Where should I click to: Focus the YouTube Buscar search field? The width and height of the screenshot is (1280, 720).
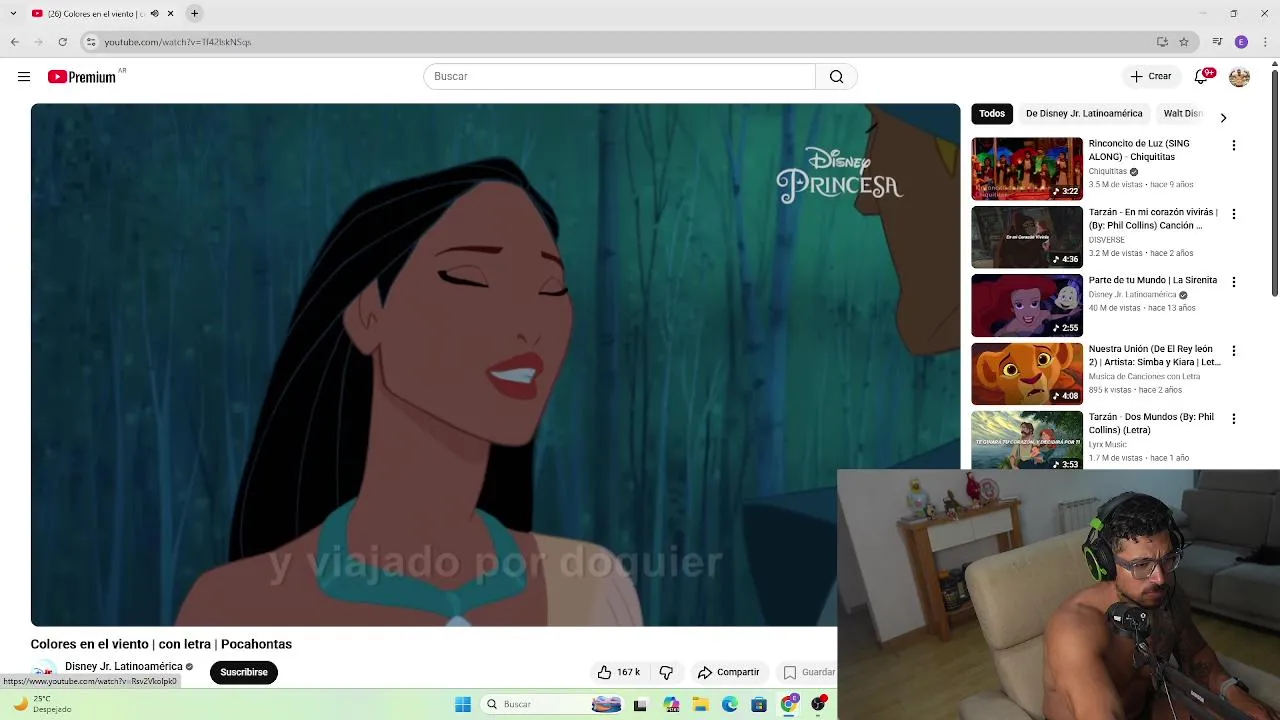(620, 77)
